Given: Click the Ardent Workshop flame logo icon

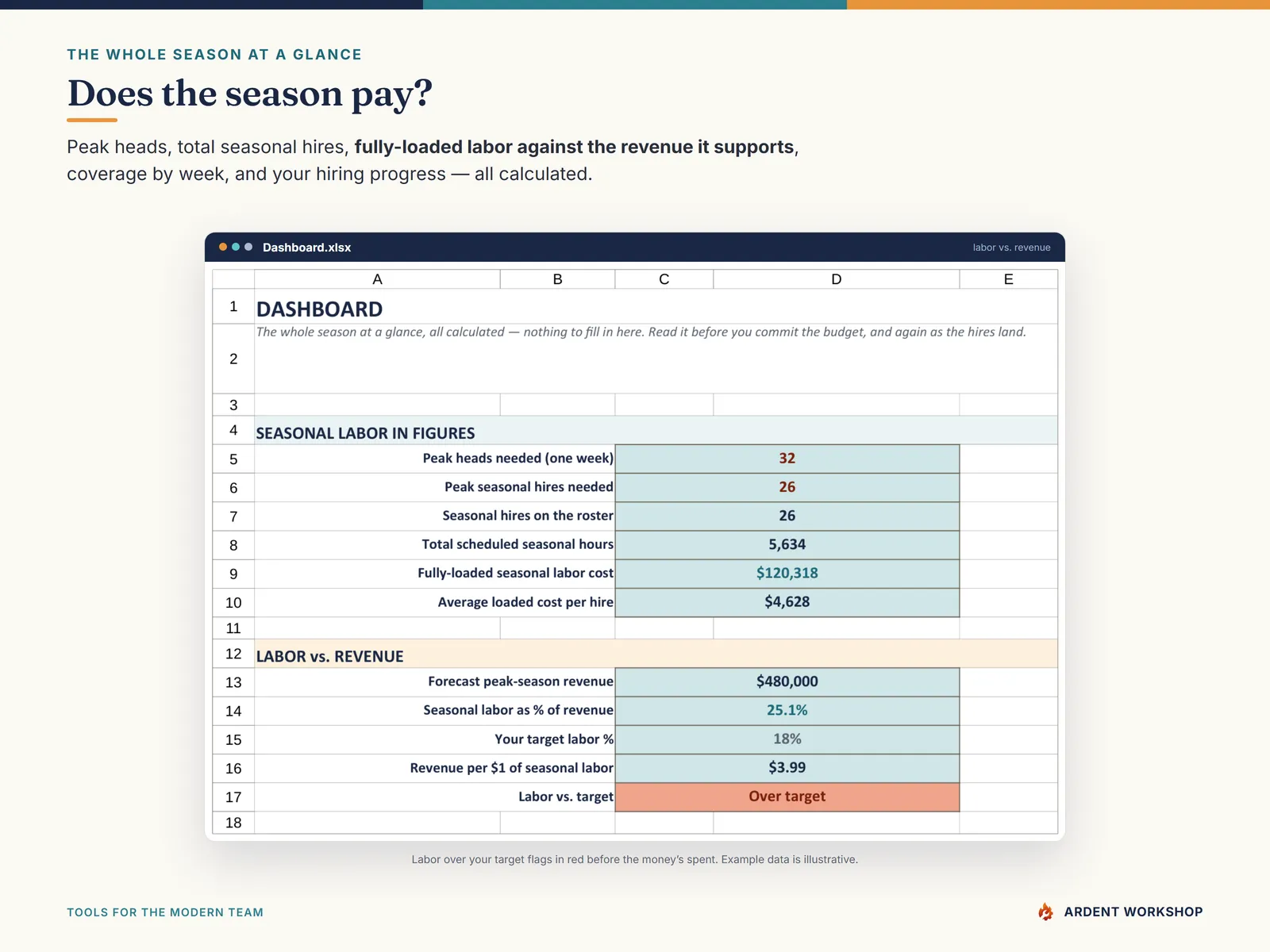Looking at the screenshot, I should click(1045, 912).
